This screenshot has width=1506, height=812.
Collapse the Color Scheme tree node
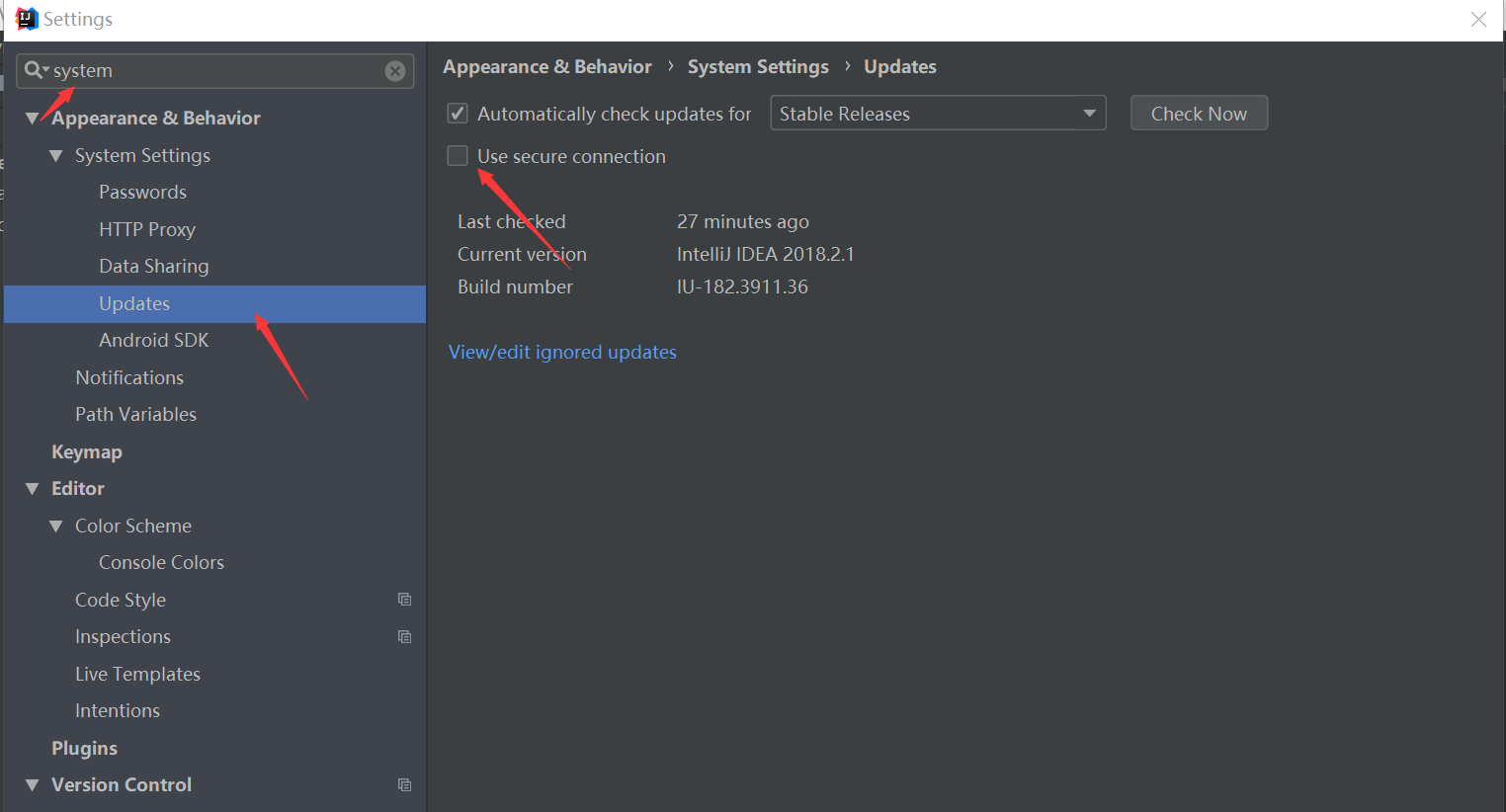tap(56, 527)
